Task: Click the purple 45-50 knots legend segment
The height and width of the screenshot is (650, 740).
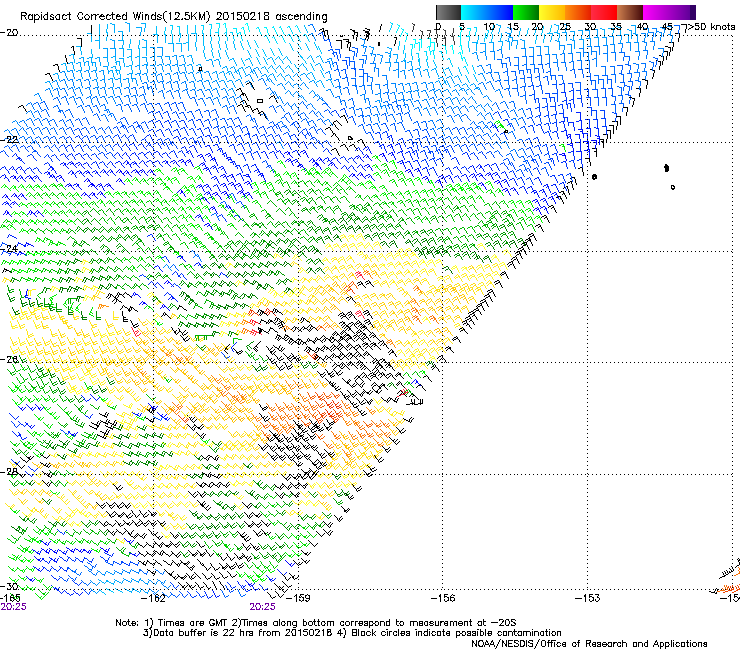Action: pos(682,12)
